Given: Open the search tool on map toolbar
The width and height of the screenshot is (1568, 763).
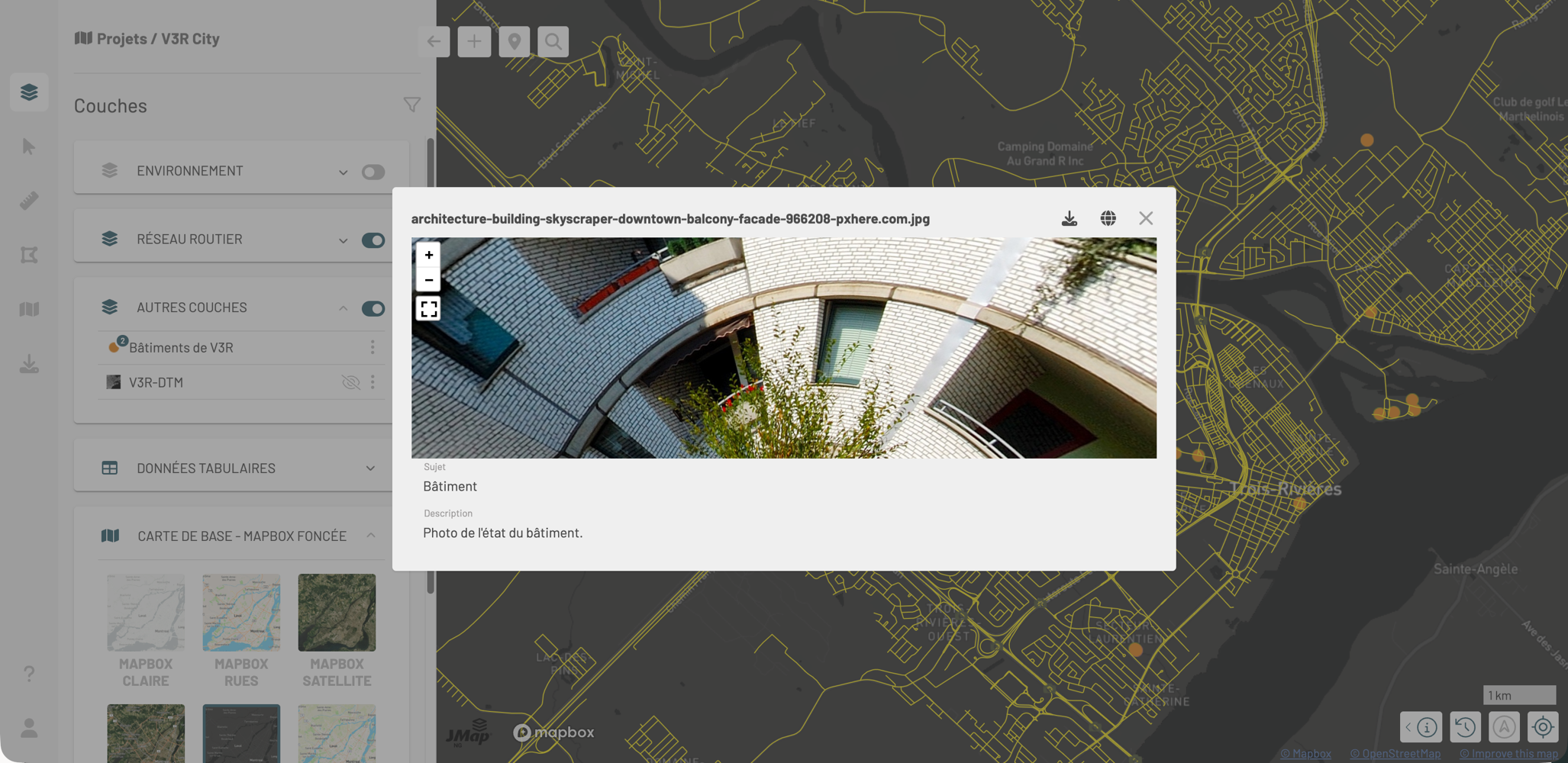Looking at the screenshot, I should tap(553, 41).
